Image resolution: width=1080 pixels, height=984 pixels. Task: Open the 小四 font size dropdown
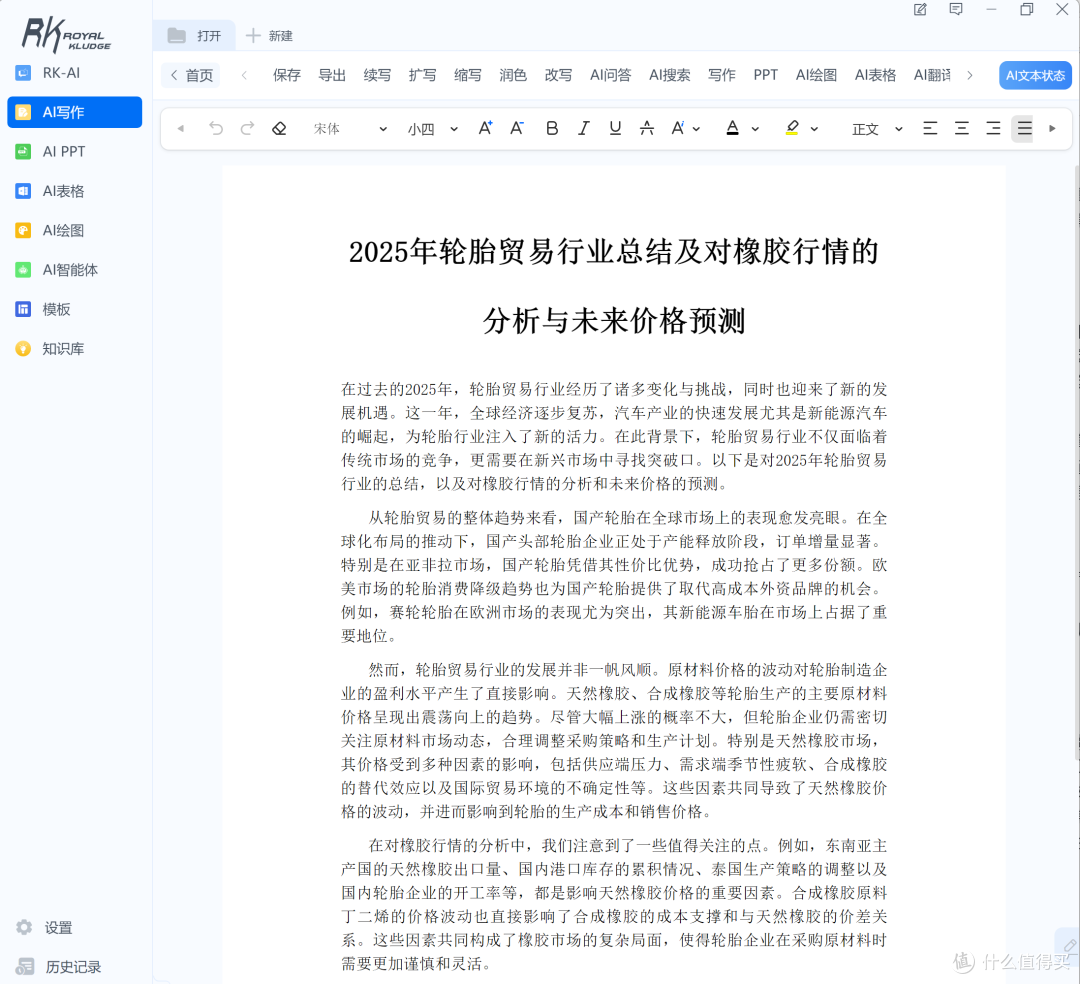tap(433, 129)
